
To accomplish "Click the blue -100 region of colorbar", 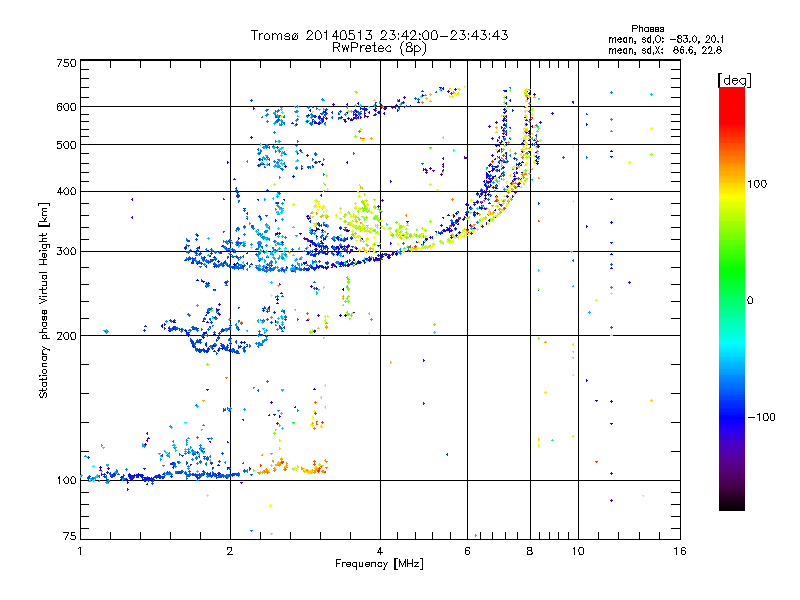I will tap(732, 417).
